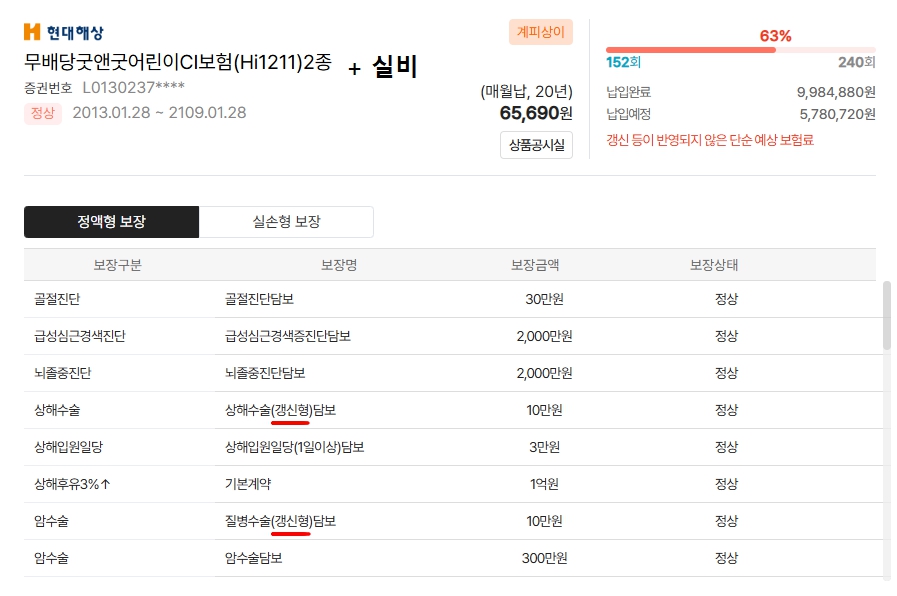897x596 pixels.
Task: Select the 상해수술(갱신형)담보 cell
Action: [280, 410]
